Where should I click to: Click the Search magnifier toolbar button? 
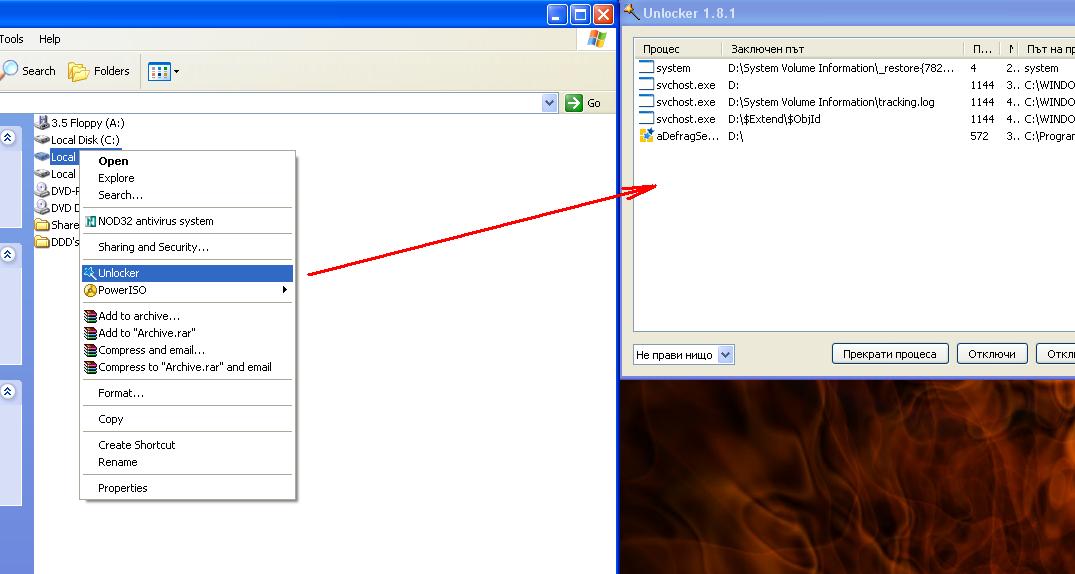point(28,71)
